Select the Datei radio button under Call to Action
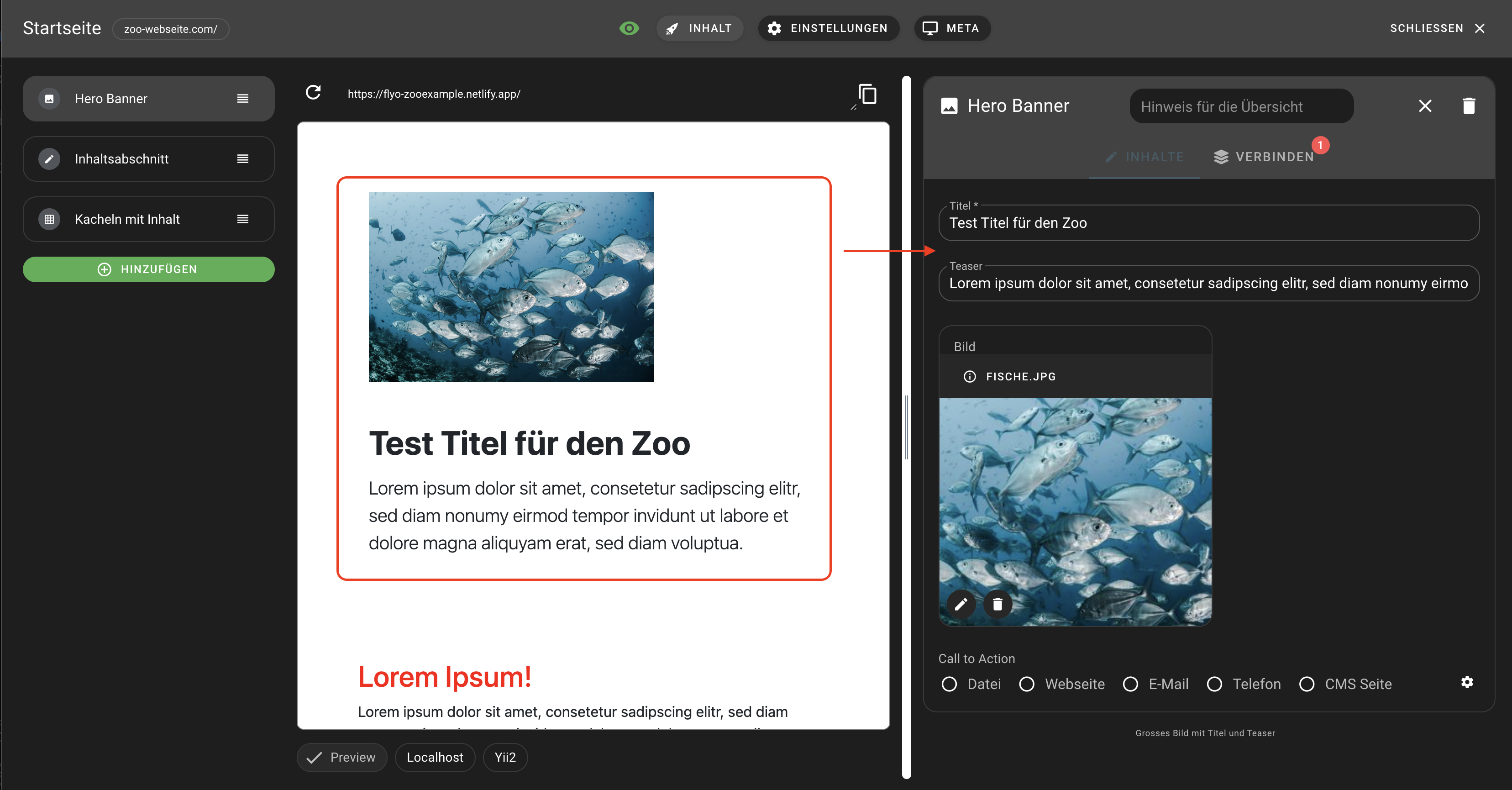This screenshot has height=790, width=1512. (950, 684)
